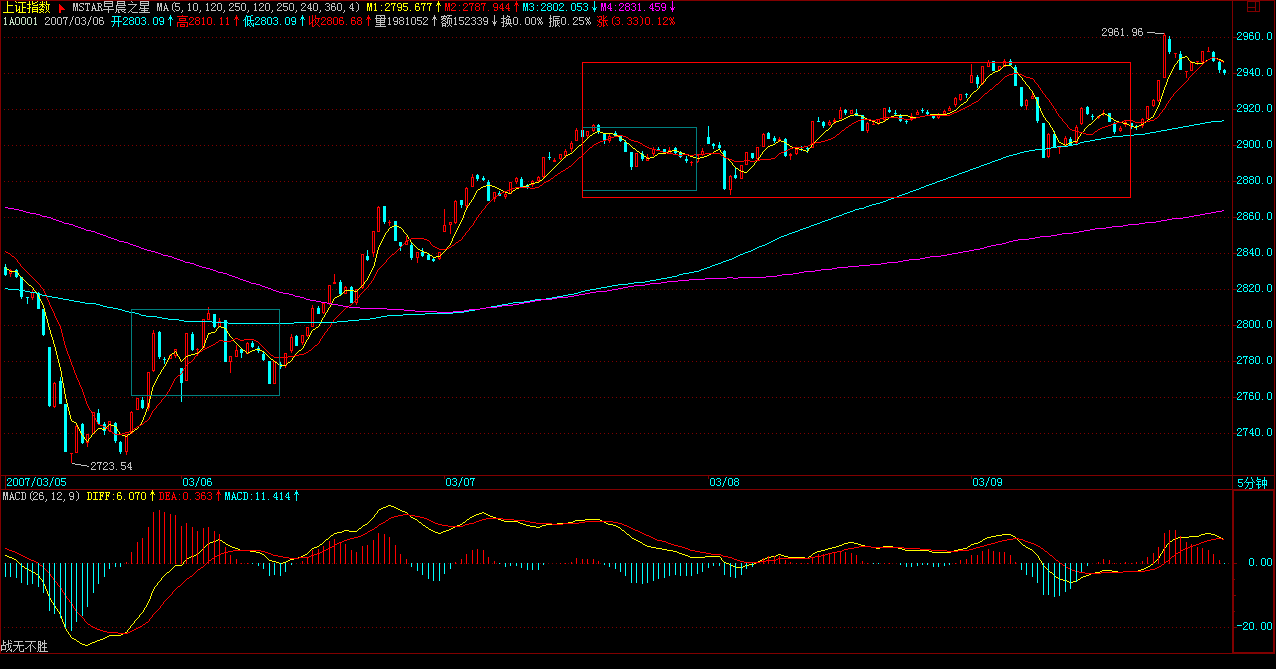Click the DIFF value up arrow indicator
This screenshot has height=669, width=1276.
pos(153,496)
